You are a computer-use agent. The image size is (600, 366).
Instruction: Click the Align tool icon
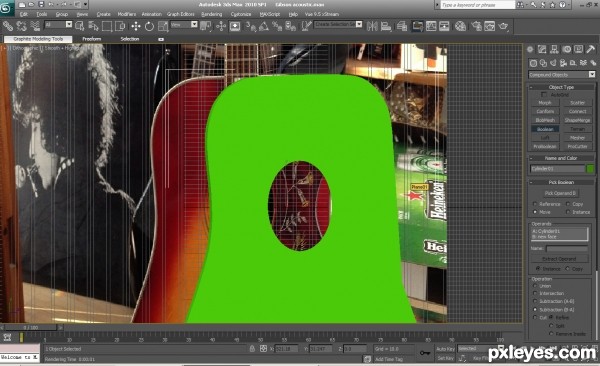pos(386,26)
